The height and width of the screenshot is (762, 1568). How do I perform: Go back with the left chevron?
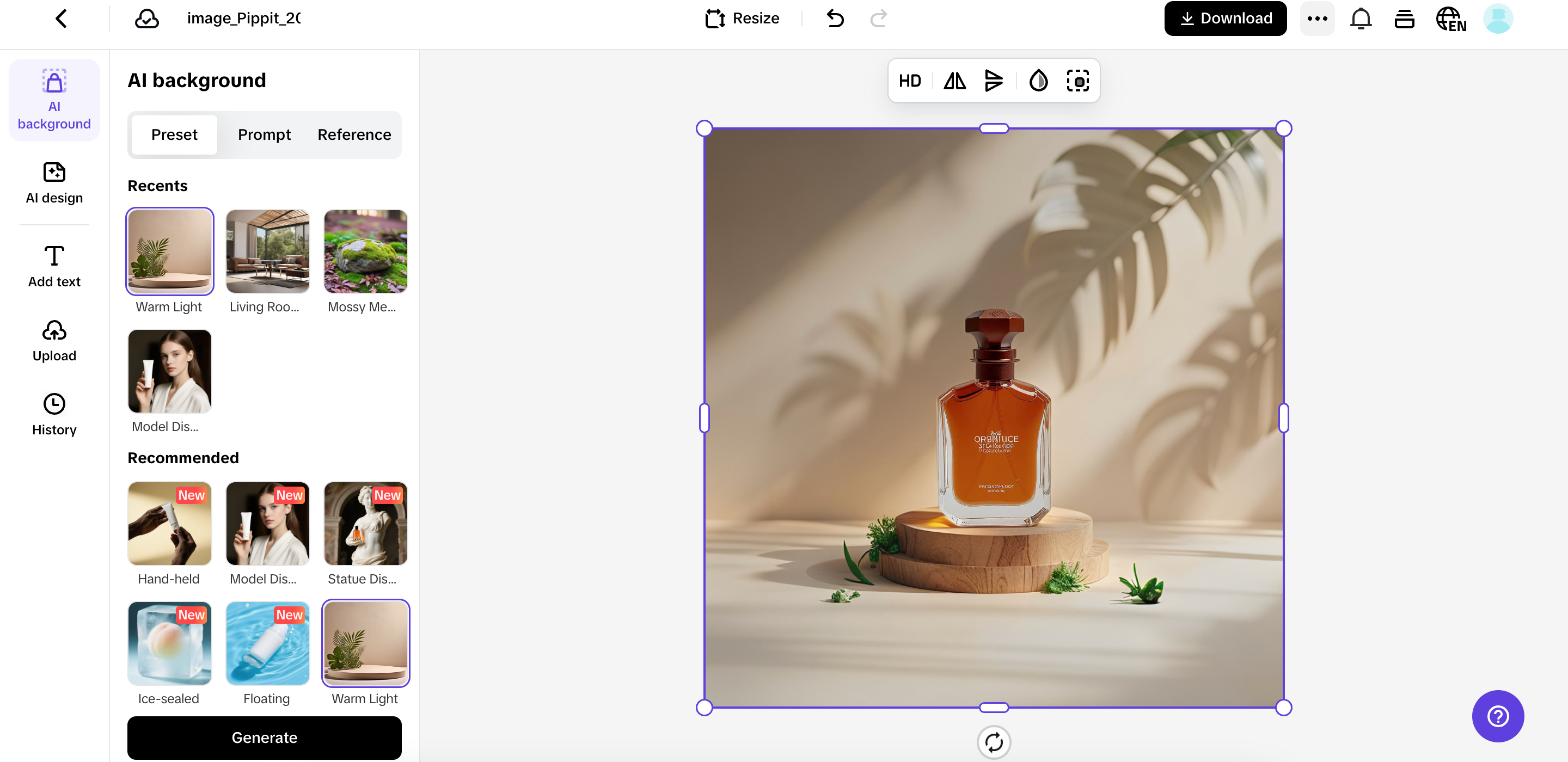tap(62, 19)
